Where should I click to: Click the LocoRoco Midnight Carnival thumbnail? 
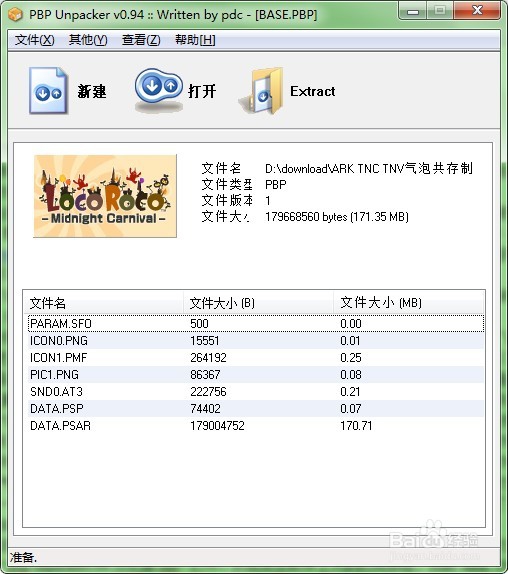click(105, 196)
